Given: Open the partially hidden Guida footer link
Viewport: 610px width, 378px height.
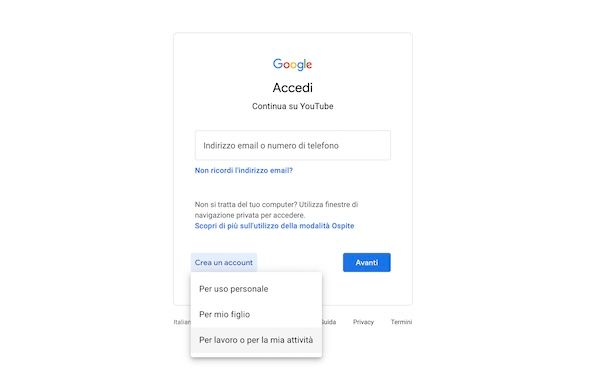Looking at the screenshot, I should click(329, 322).
